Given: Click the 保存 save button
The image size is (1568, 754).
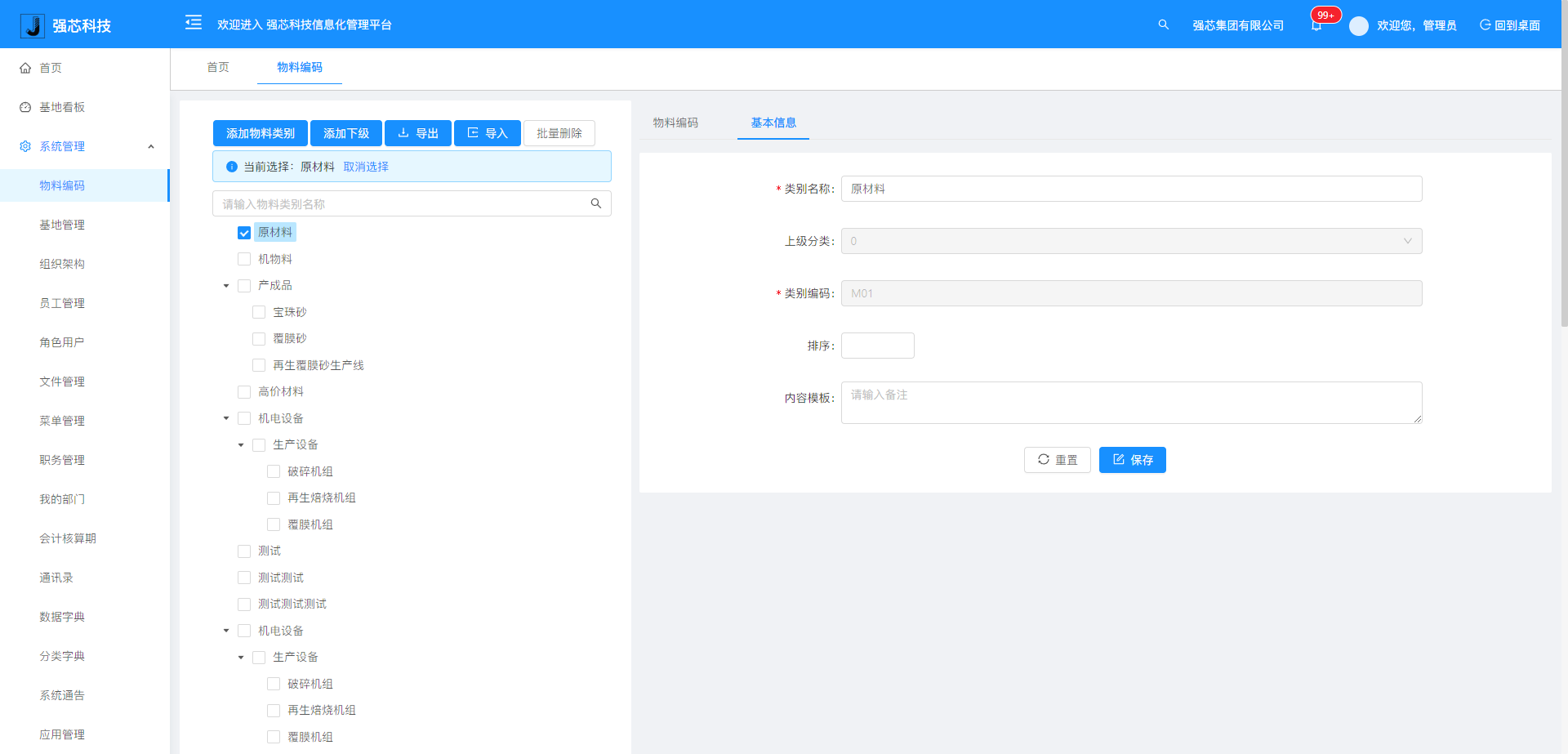Looking at the screenshot, I should 1132,460.
